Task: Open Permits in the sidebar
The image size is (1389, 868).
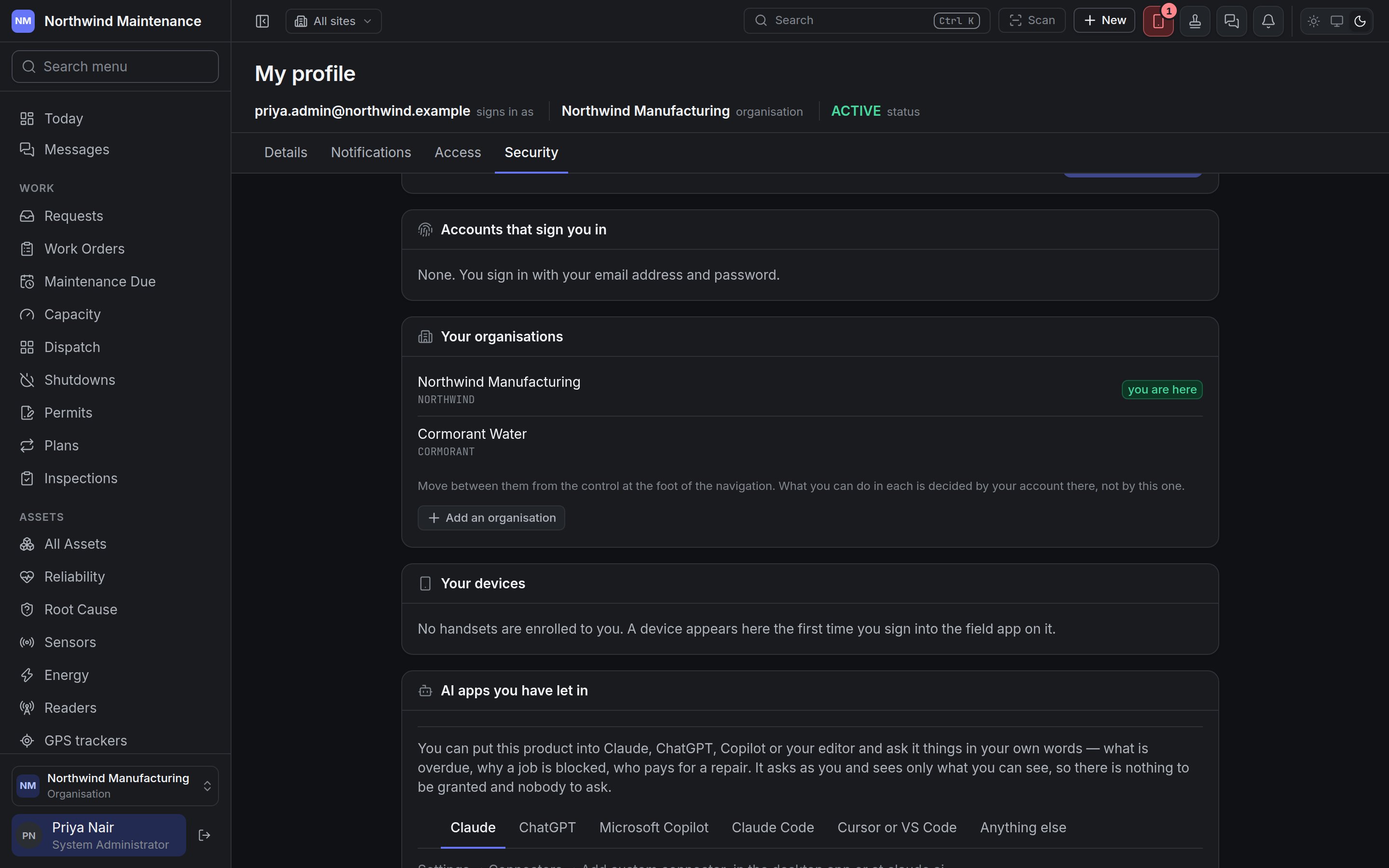Action: click(x=115, y=412)
